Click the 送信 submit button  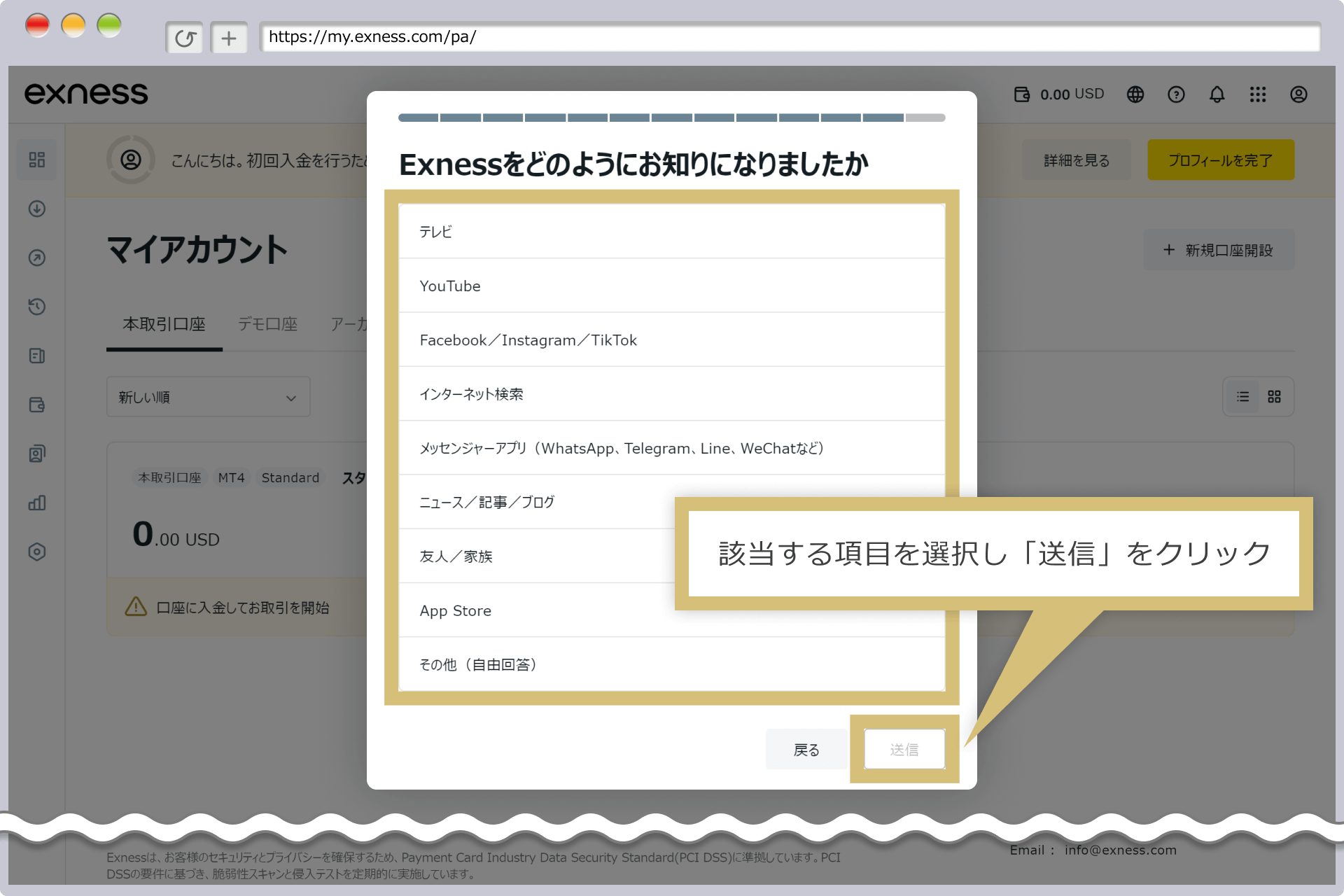pyautogui.click(x=904, y=750)
